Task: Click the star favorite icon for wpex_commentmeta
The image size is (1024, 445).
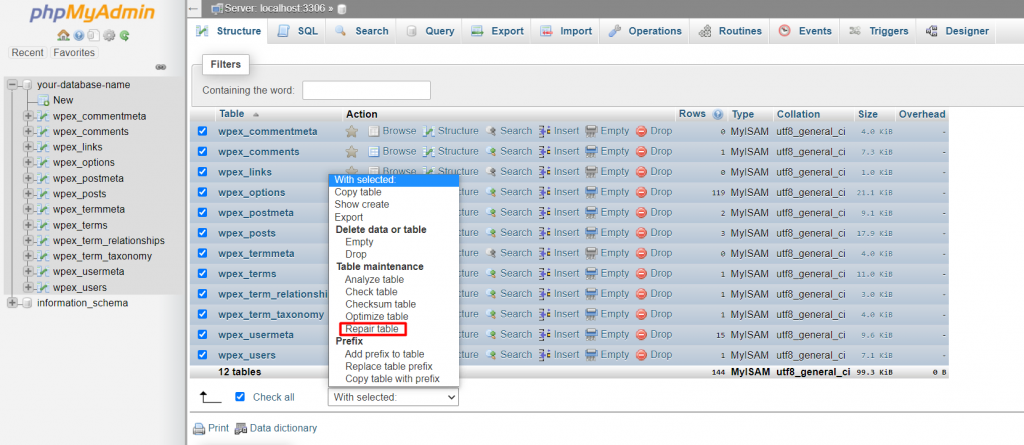Action: pyautogui.click(x=352, y=131)
